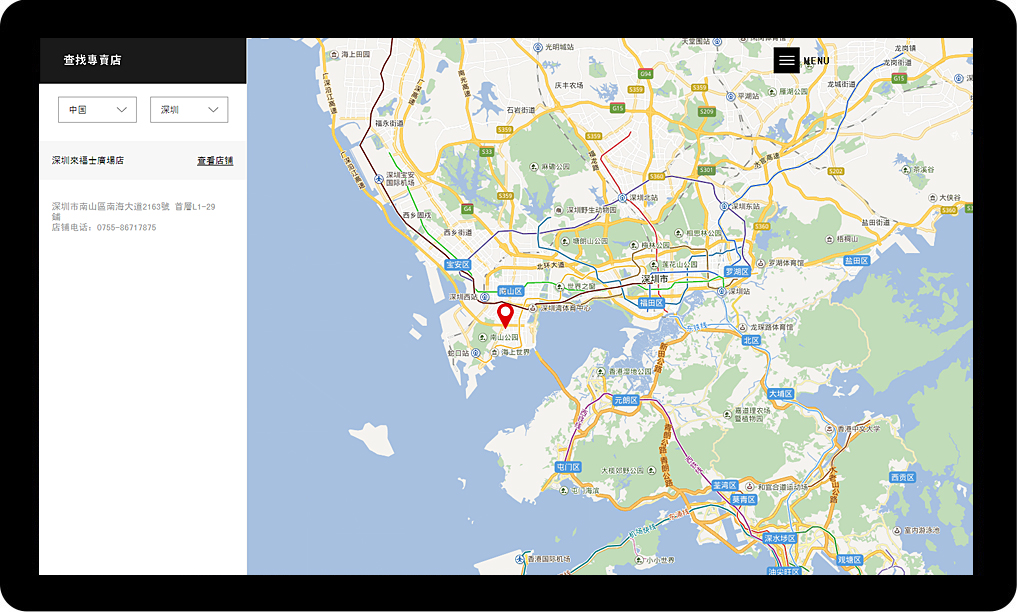Select the park icon for 梅林公园
Image resolution: width=1017 pixels, height=612 pixels.
(x=634, y=246)
